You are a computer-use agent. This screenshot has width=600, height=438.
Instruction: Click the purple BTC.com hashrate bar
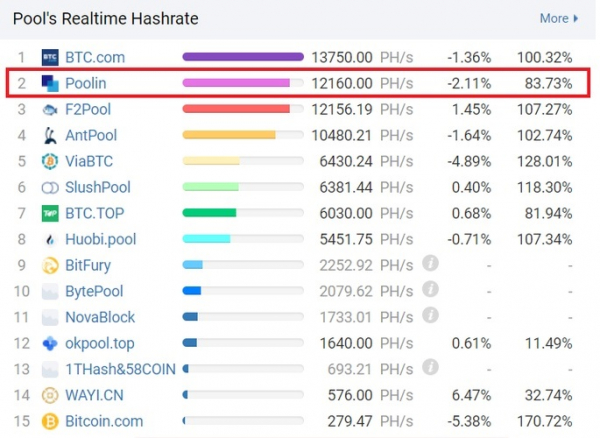(243, 57)
